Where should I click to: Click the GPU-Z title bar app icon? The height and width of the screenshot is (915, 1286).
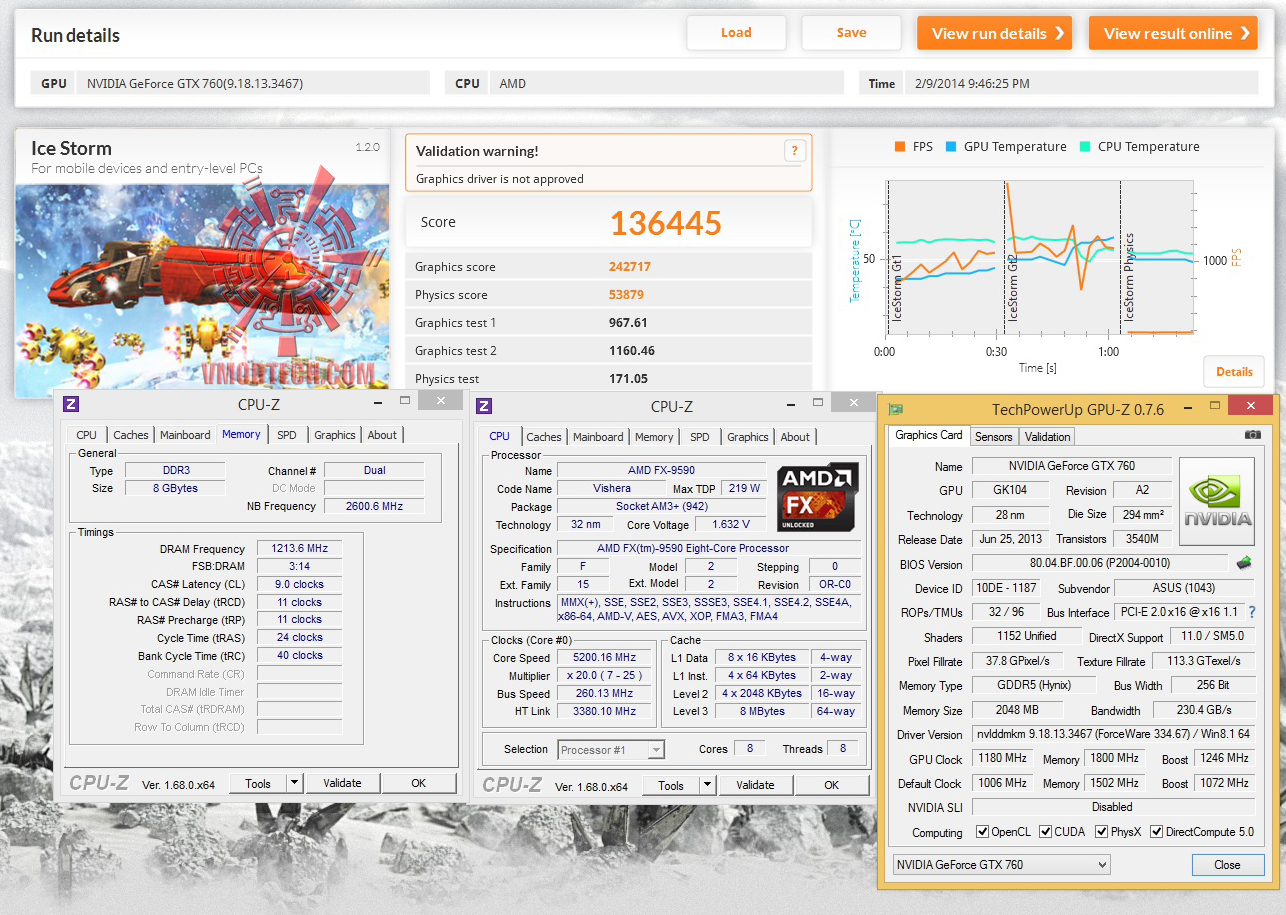pos(896,408)
